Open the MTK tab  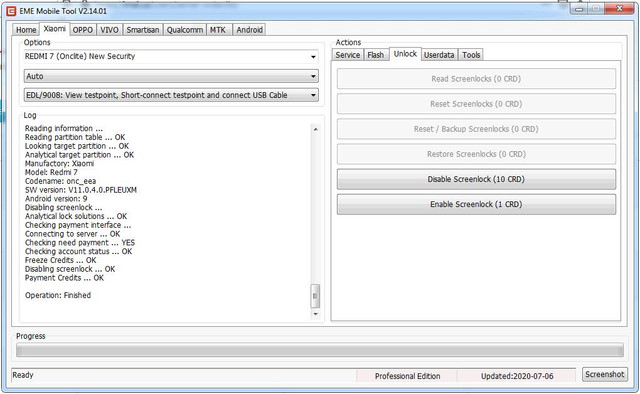[x=218, y=30]
